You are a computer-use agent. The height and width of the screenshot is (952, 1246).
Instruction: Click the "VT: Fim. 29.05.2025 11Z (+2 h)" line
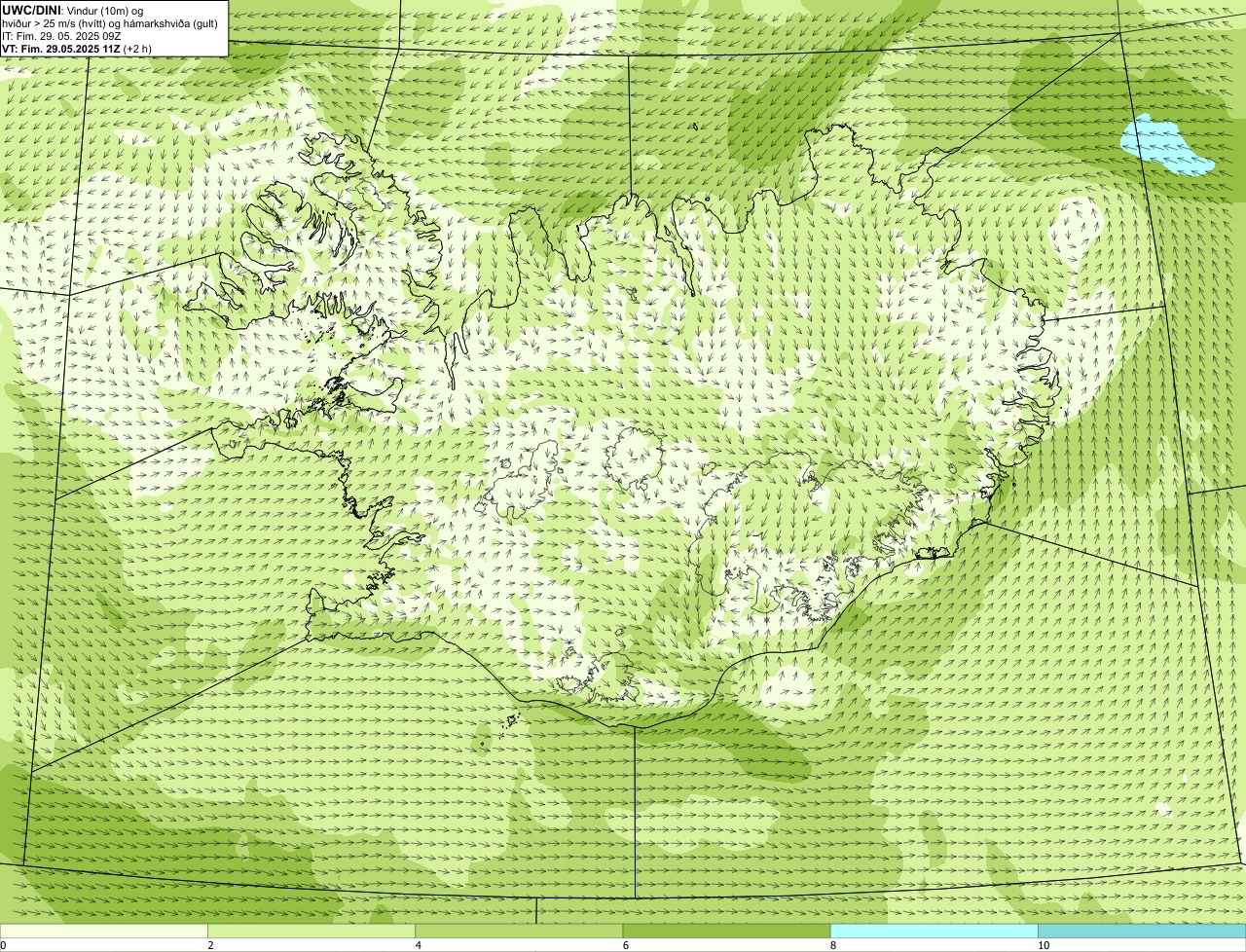coord(77,49)
